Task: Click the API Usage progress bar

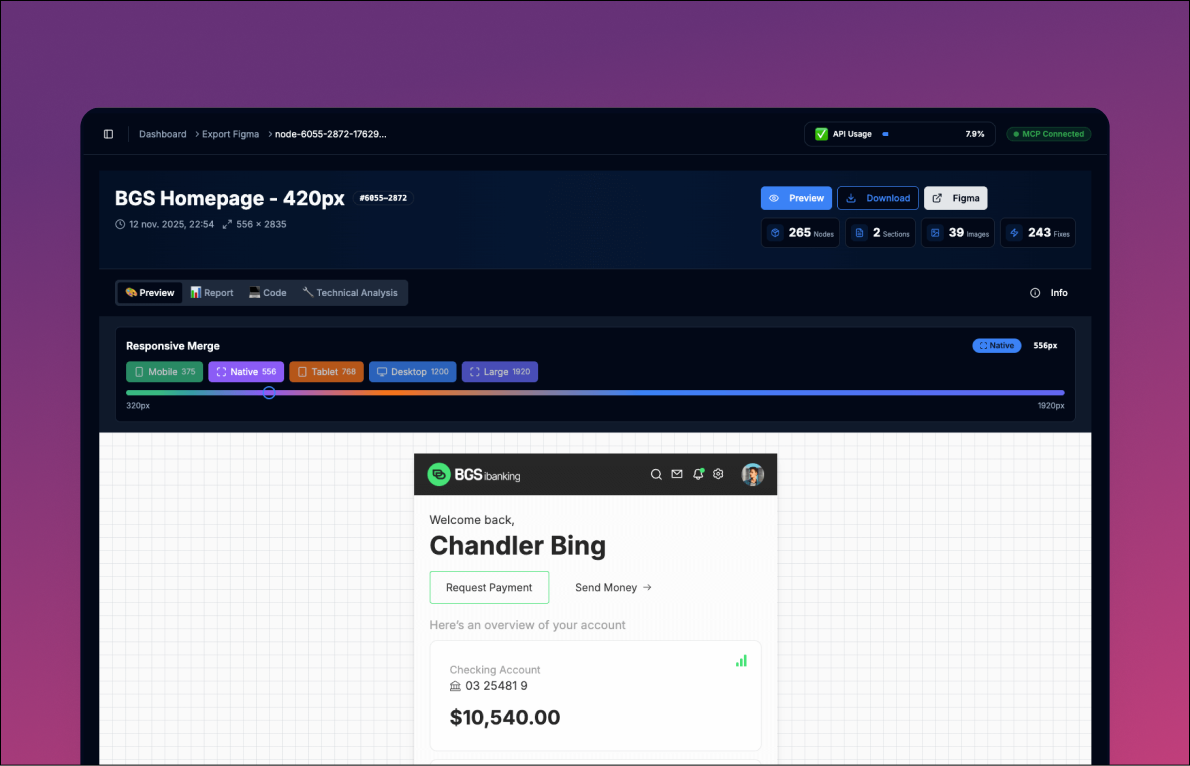Action: coord(919,134)
